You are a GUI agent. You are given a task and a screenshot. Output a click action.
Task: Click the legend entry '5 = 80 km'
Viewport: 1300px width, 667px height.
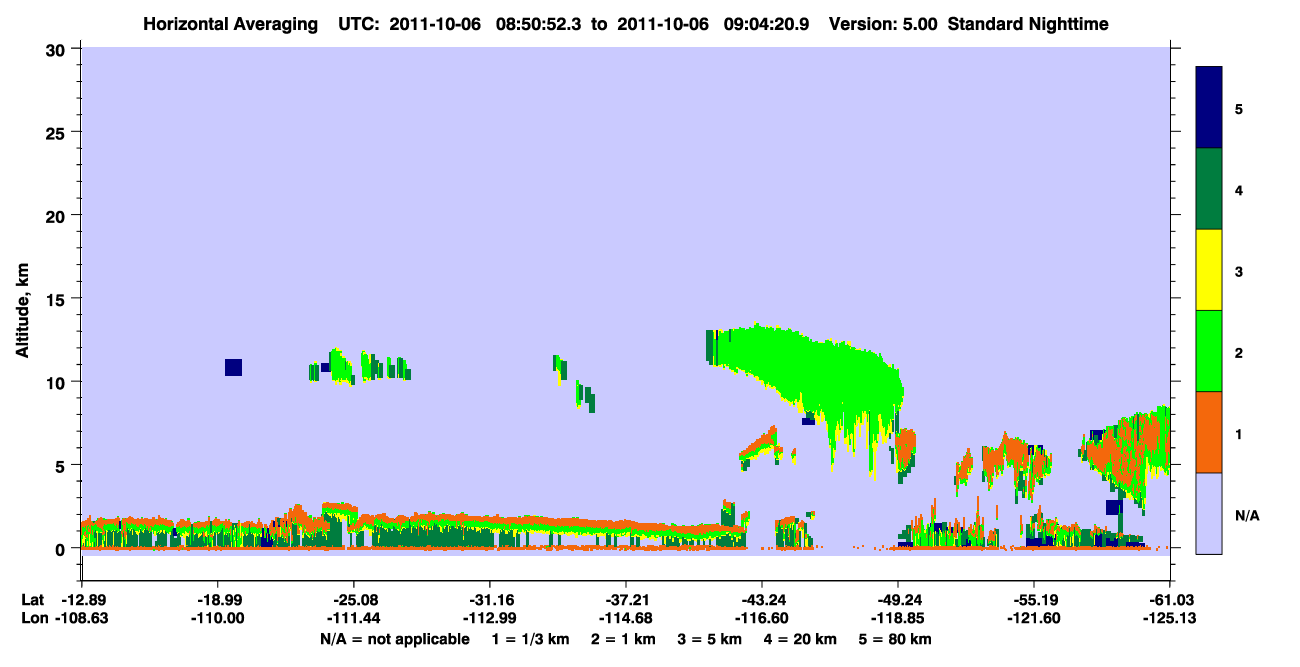[896, 639]
